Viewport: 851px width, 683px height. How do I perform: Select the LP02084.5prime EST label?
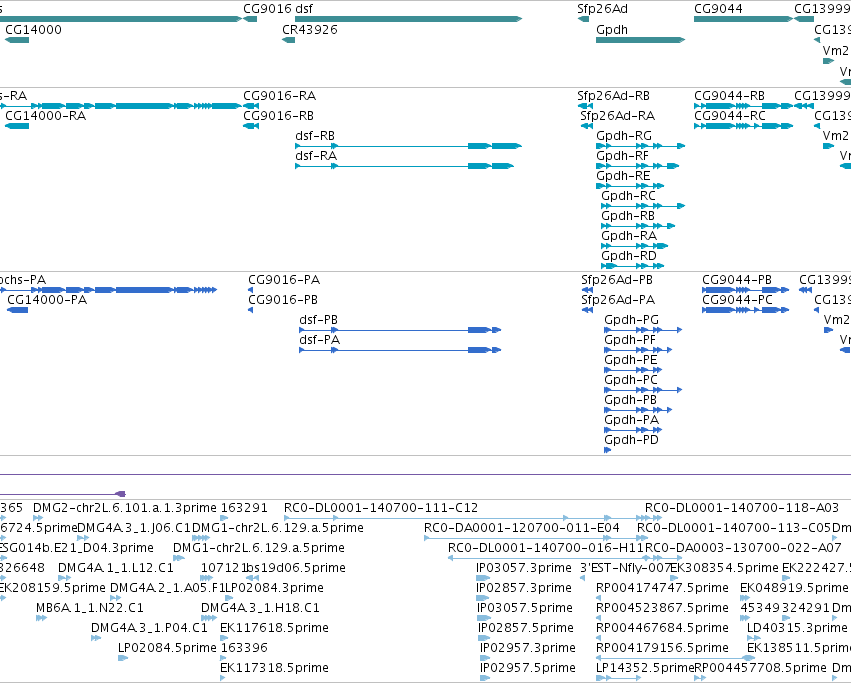(167, 648)
